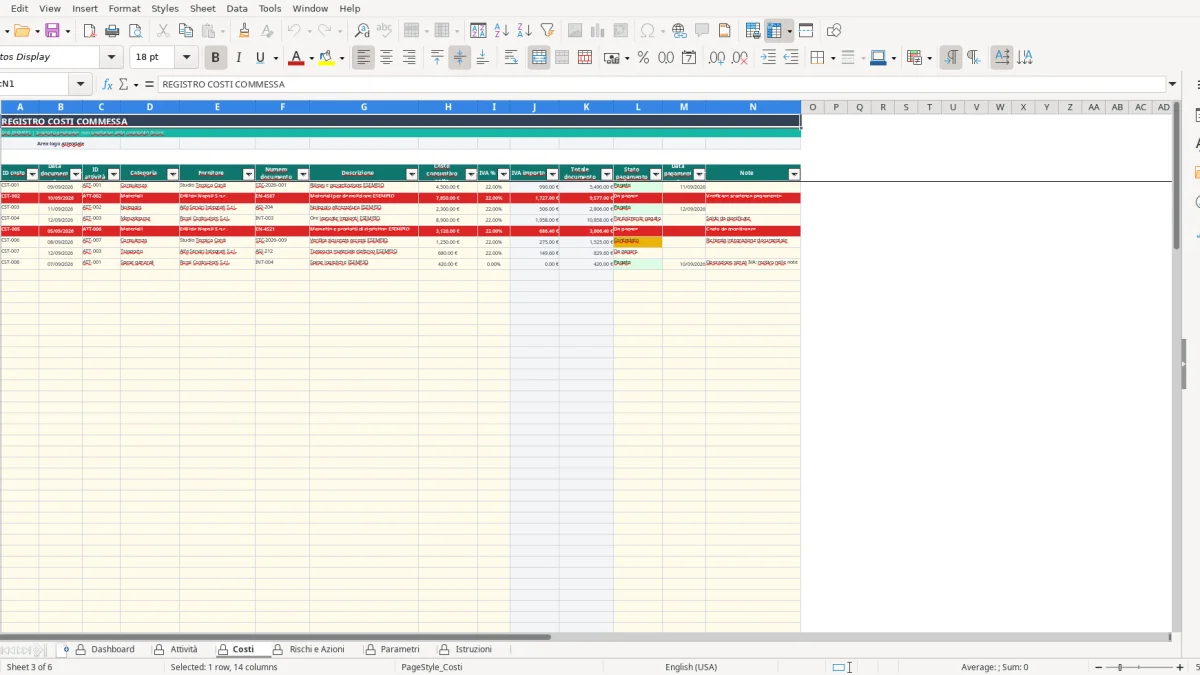Align the cell content to top

437,58
